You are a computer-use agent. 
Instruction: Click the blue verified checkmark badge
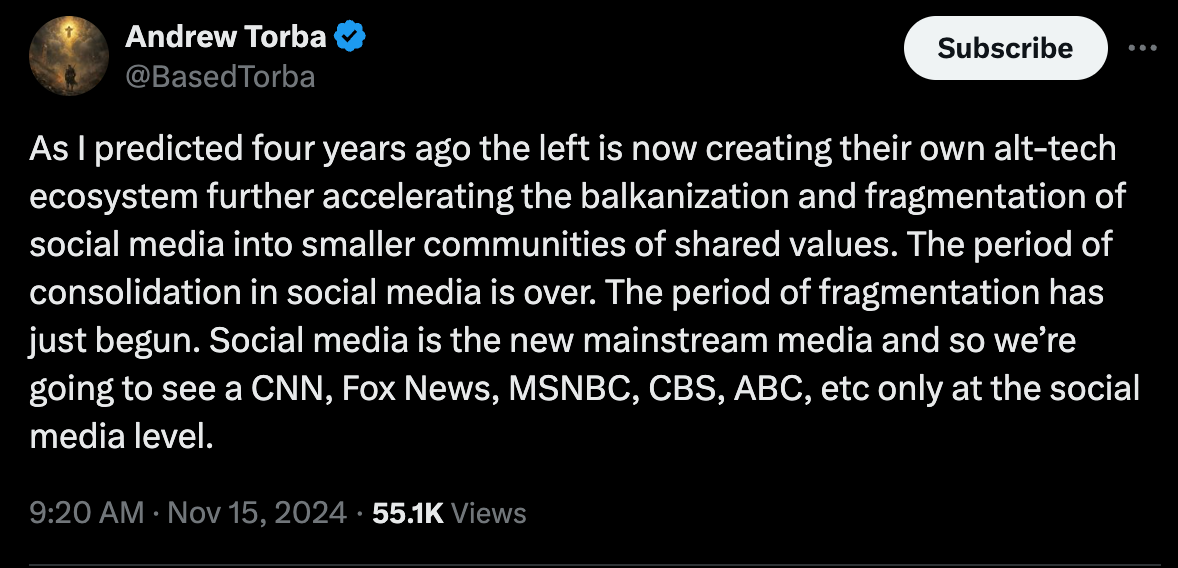349,37
